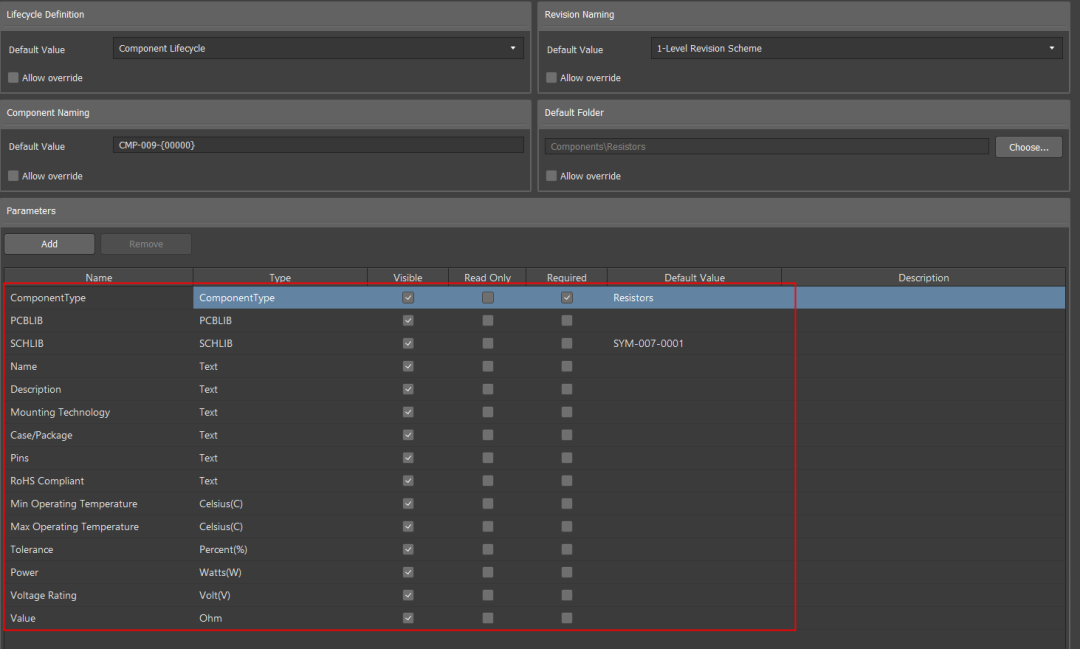Enable Allow override under Component Naming
Viewport: 1080px width, 649px height.
point(13,176)
